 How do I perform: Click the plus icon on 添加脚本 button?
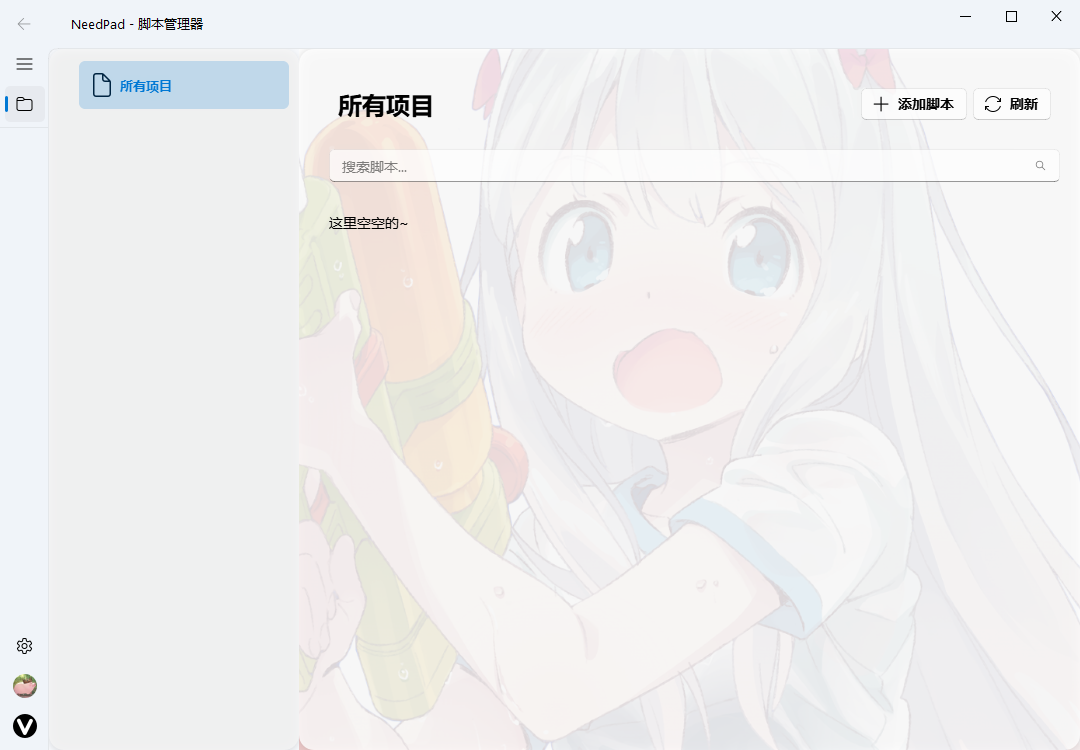tap(879, 104)
